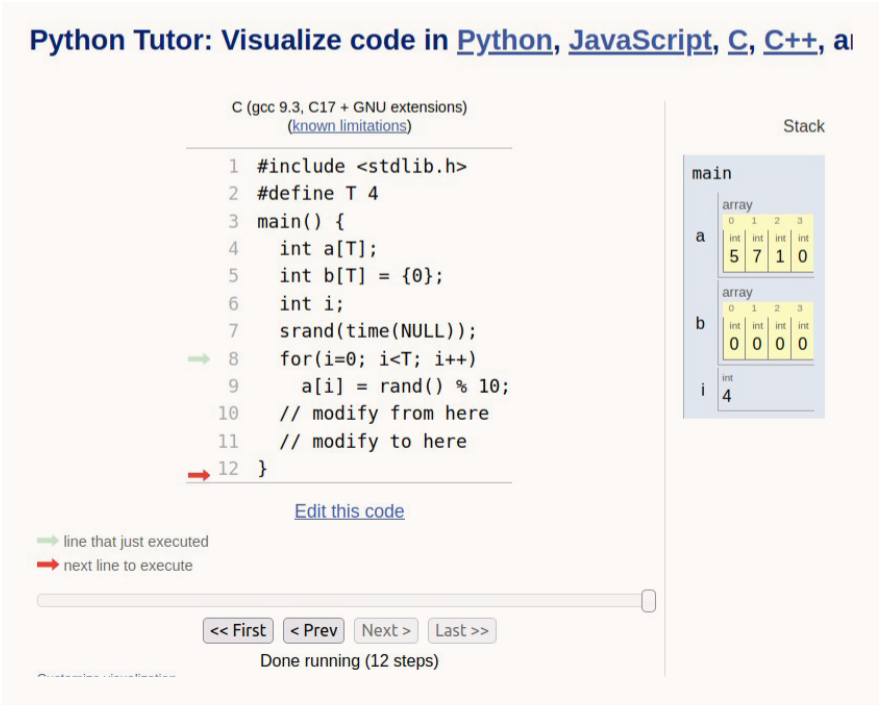This screenshot has height=707, width=881.
Task: Click code line 9 'a[i] = rand() % 10;'
Action: [x=406, y=386]
